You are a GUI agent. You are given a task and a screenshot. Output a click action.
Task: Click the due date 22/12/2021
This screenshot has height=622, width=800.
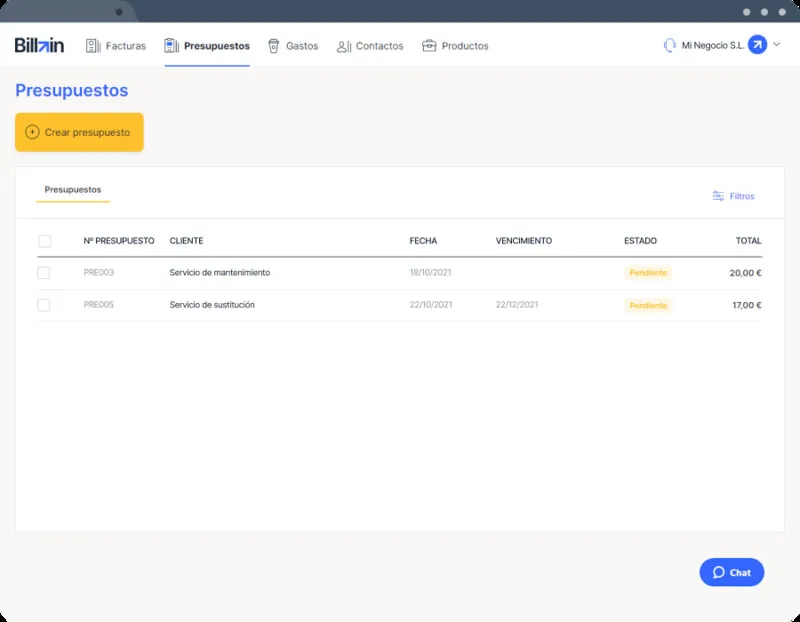tap(517, 305)
